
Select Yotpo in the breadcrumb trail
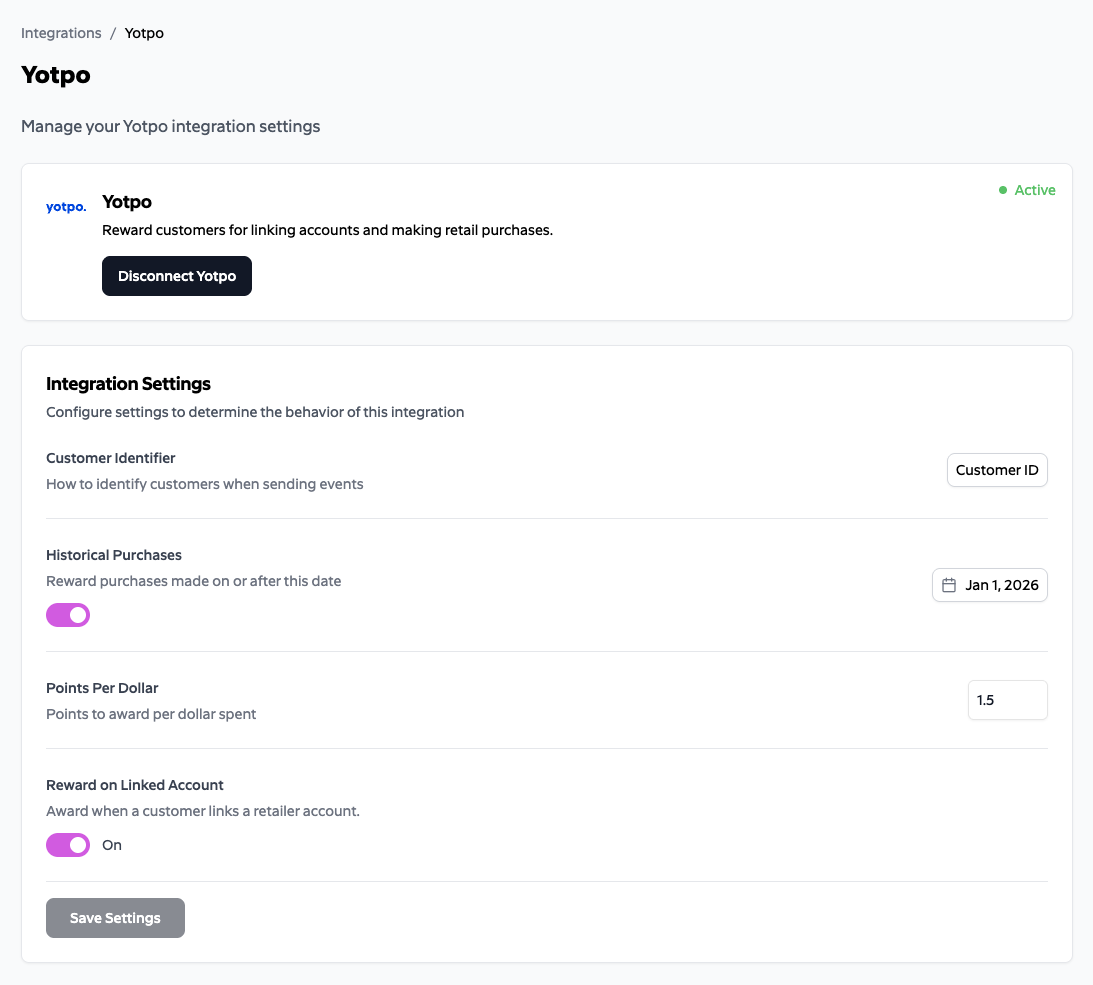(x=143, y=32)
